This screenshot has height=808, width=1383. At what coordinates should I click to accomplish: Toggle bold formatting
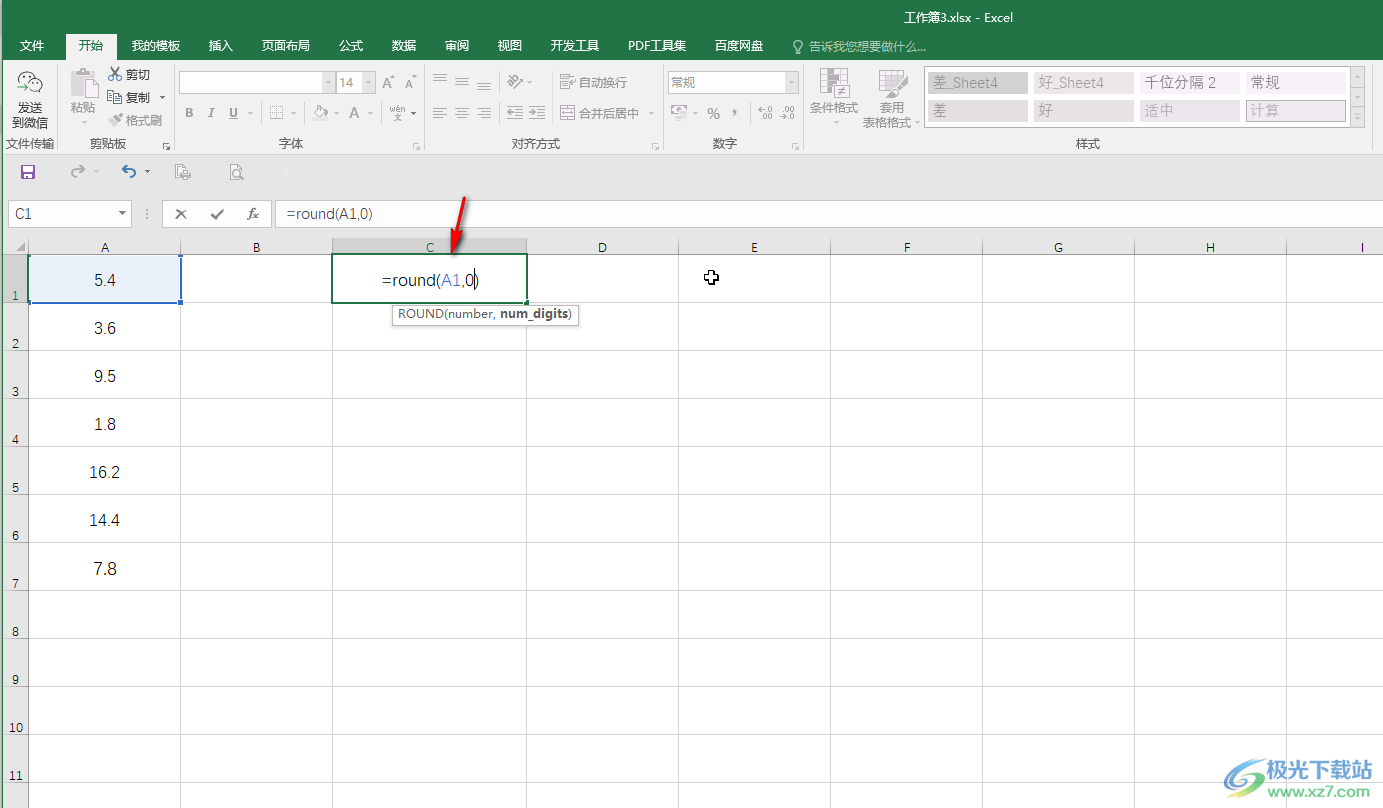(x=189, y=114)
